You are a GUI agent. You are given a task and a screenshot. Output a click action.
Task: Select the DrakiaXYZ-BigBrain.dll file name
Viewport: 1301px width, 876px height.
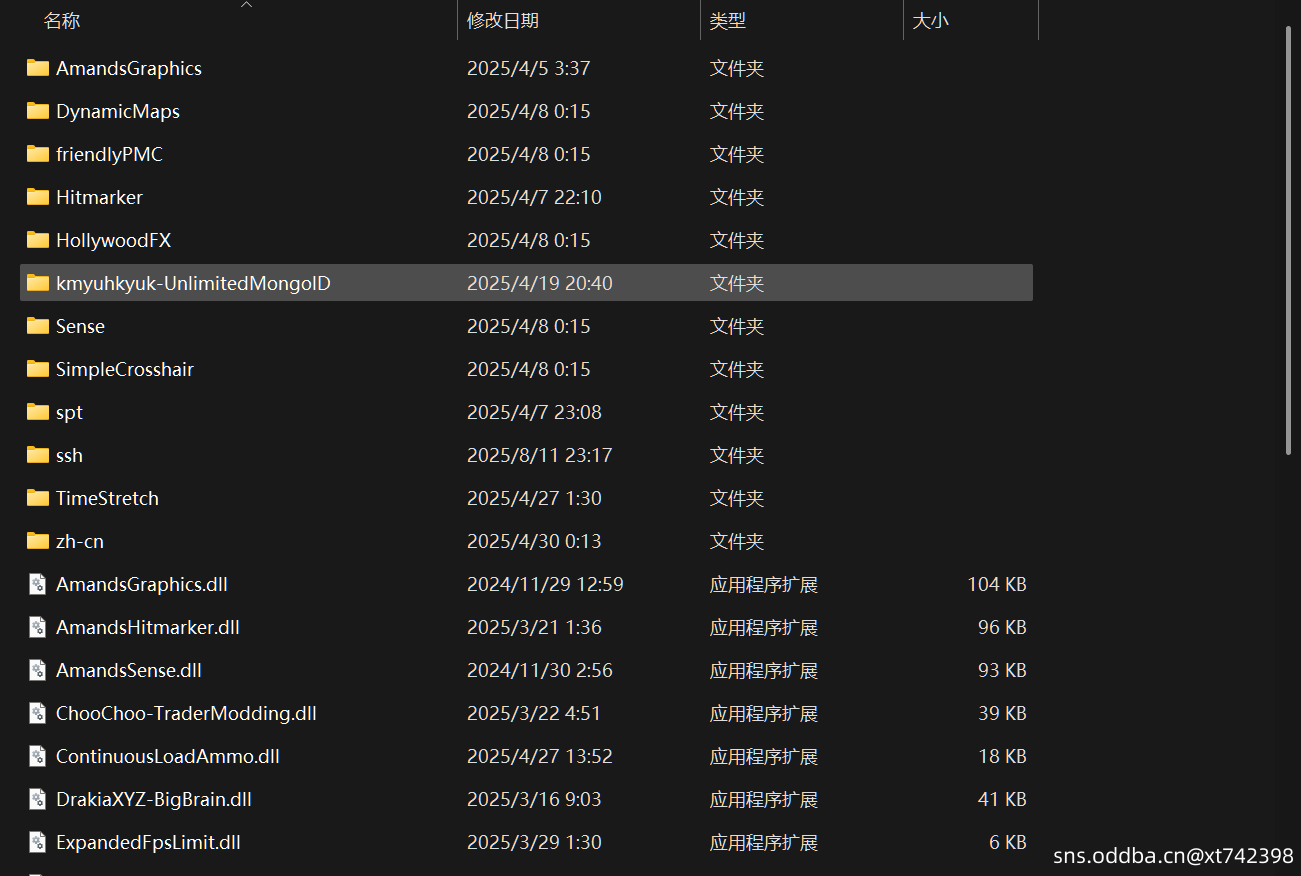[154, 799]
